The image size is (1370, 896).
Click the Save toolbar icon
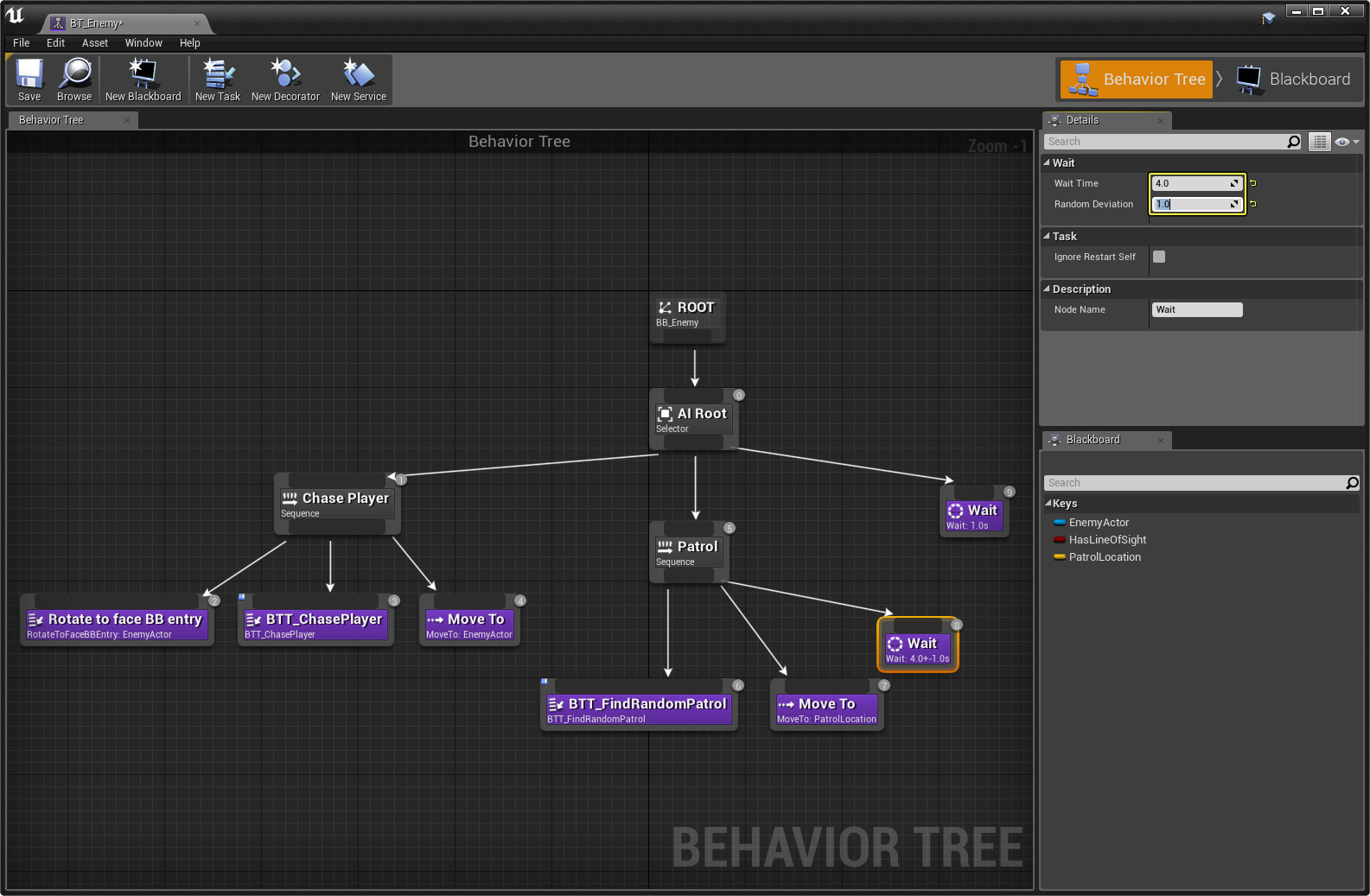(29, 79)
